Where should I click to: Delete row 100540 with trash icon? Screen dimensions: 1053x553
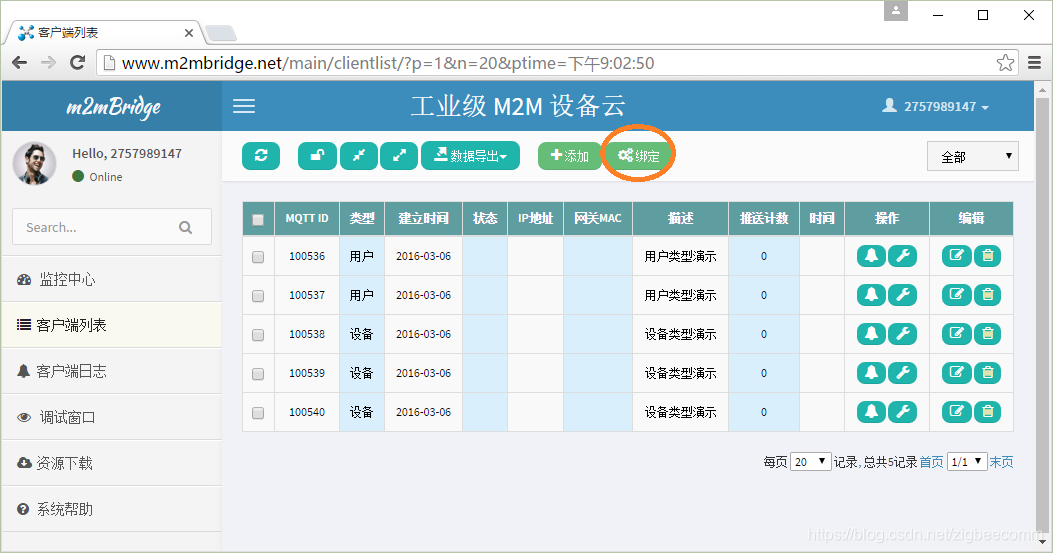pos(987,412)
